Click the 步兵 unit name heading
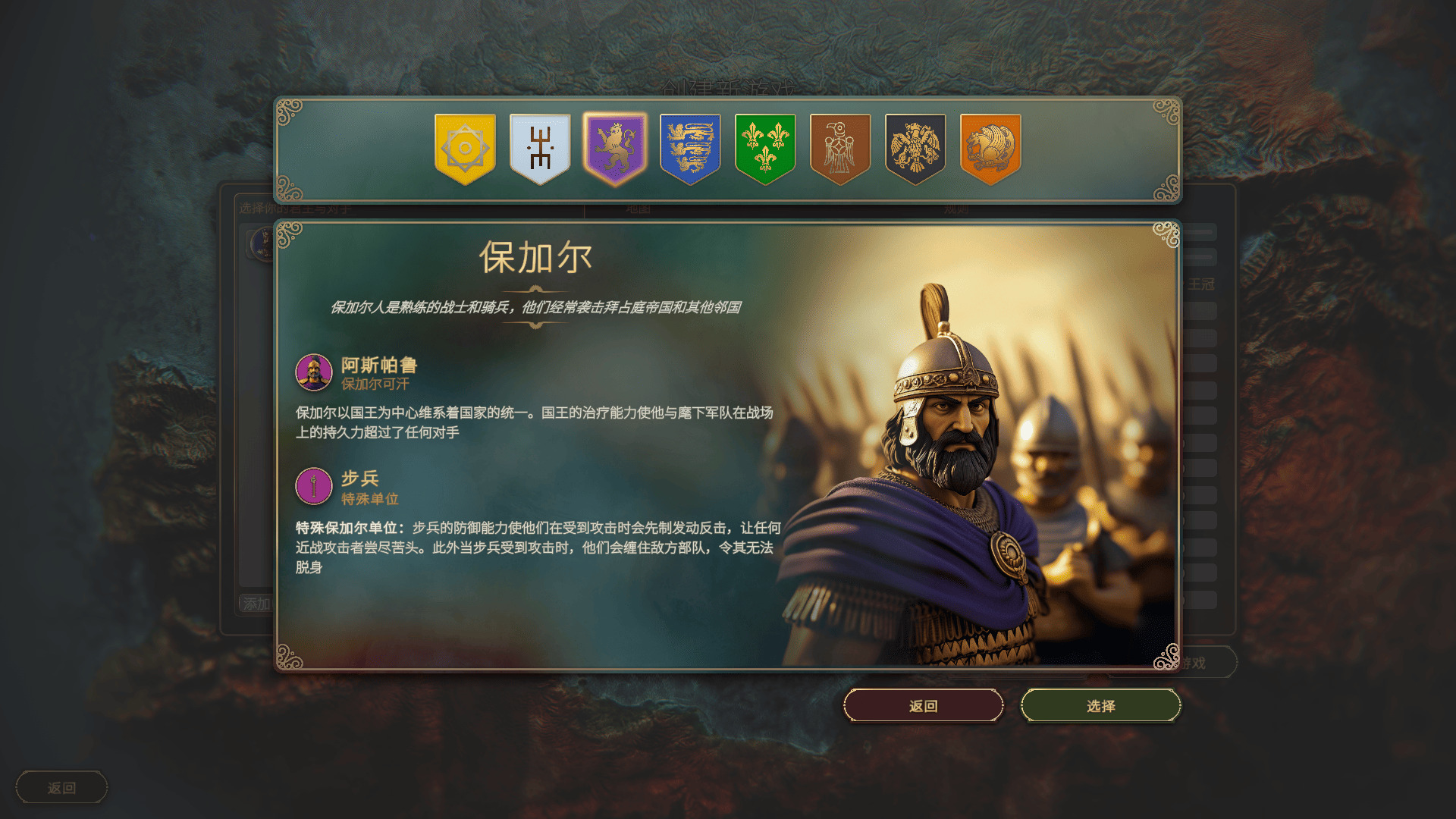The image size is (1456, 819). coord(359,478)
